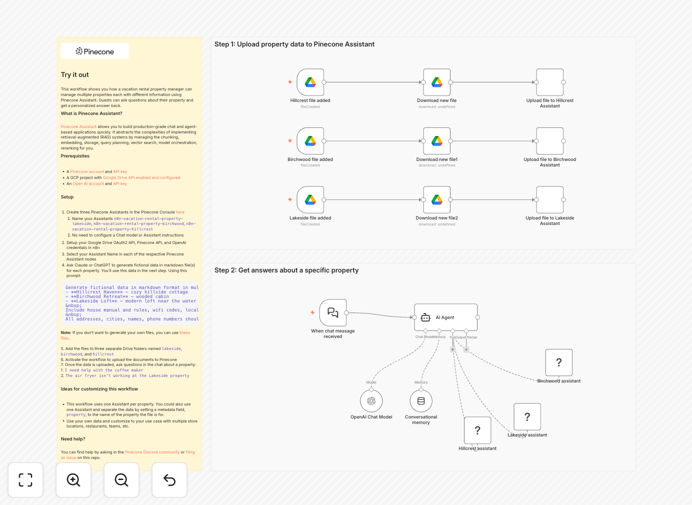
Task: Open the Pinecone Assistant link
Action: click(x=79, y=127)
